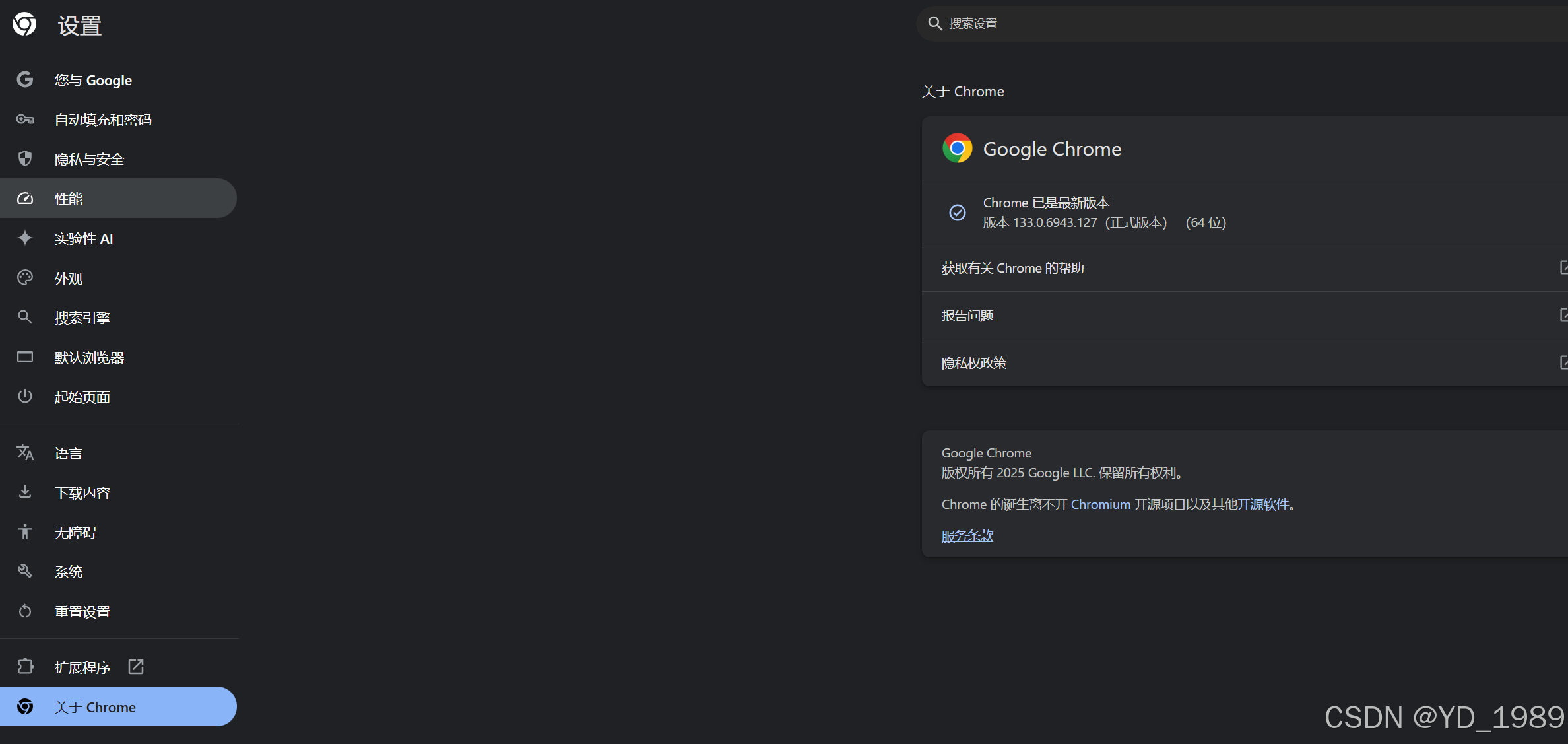Click the version text 133.0.6943.127
The width and height of the screenshot is (1568, 744).
pyautogui.click(x=1055, y=222)
